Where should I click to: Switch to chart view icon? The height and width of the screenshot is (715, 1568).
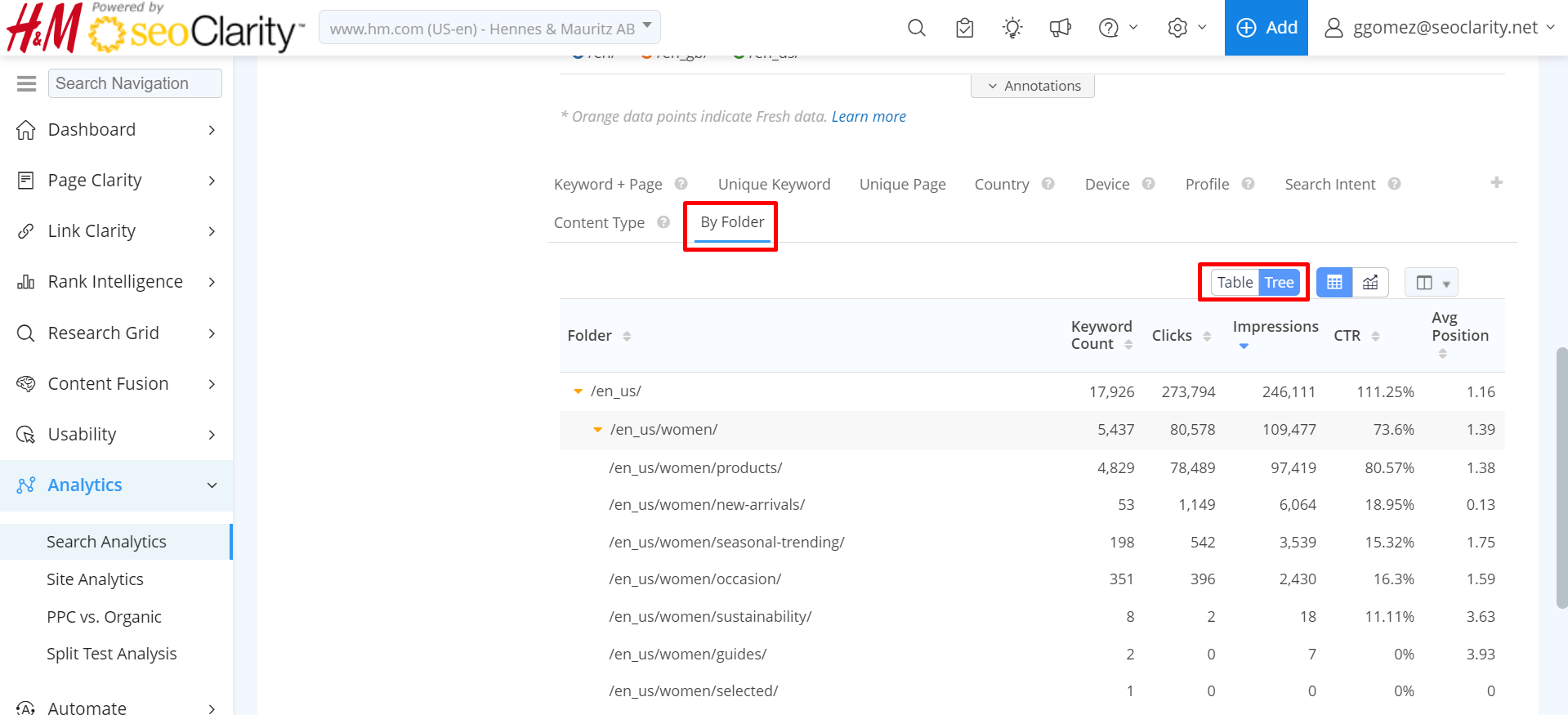point(1370,283)
